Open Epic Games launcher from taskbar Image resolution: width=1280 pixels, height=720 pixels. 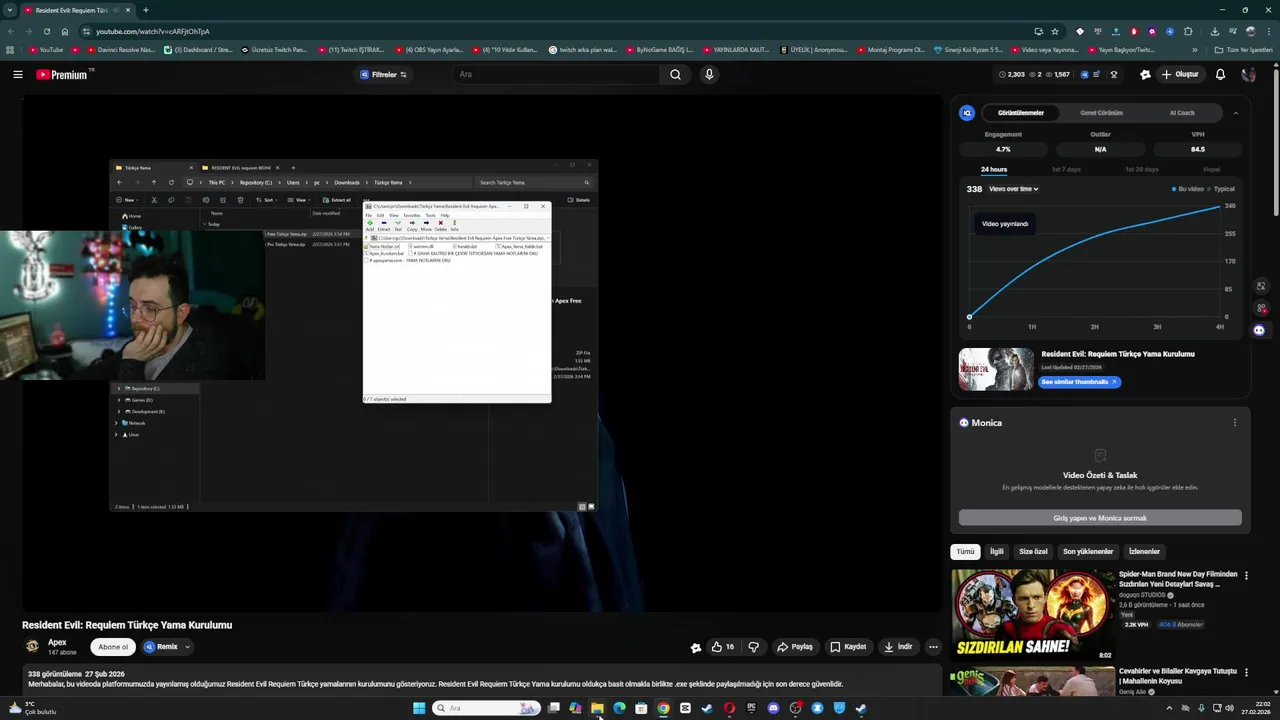(751, 708)
